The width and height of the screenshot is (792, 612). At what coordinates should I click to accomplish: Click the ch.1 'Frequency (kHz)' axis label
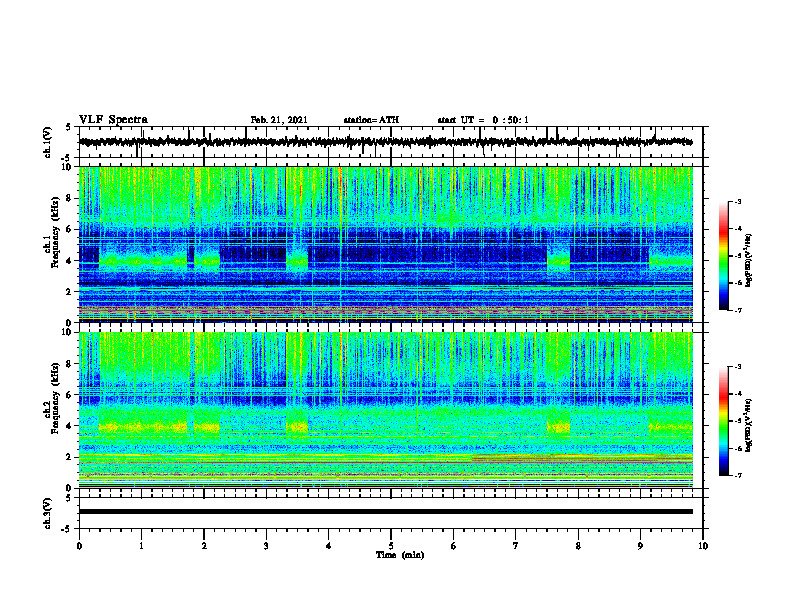[x=55, y=233]
